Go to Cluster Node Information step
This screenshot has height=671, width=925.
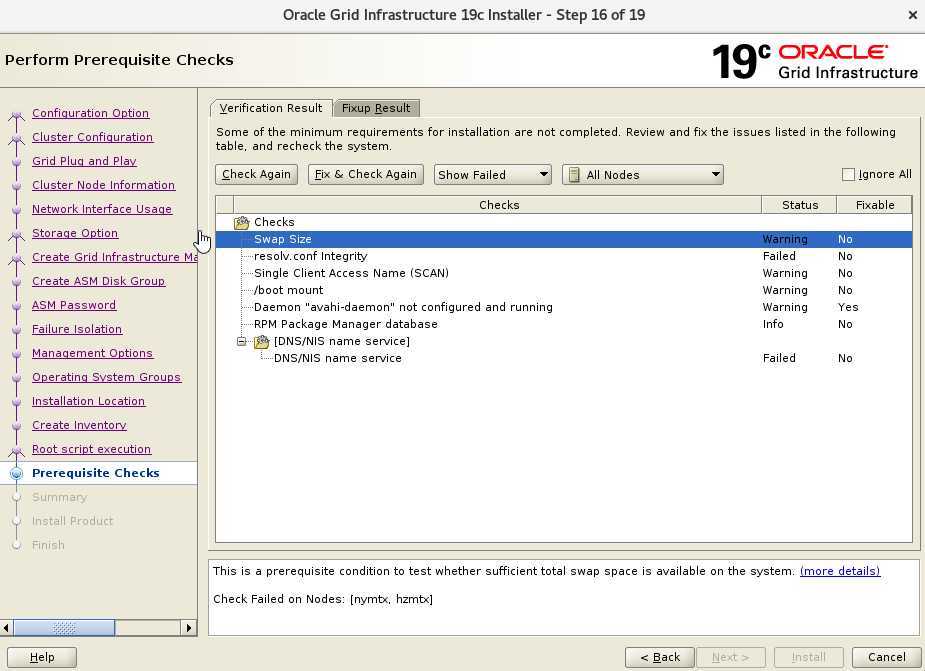pyautogui.click(x=103, y=185)
